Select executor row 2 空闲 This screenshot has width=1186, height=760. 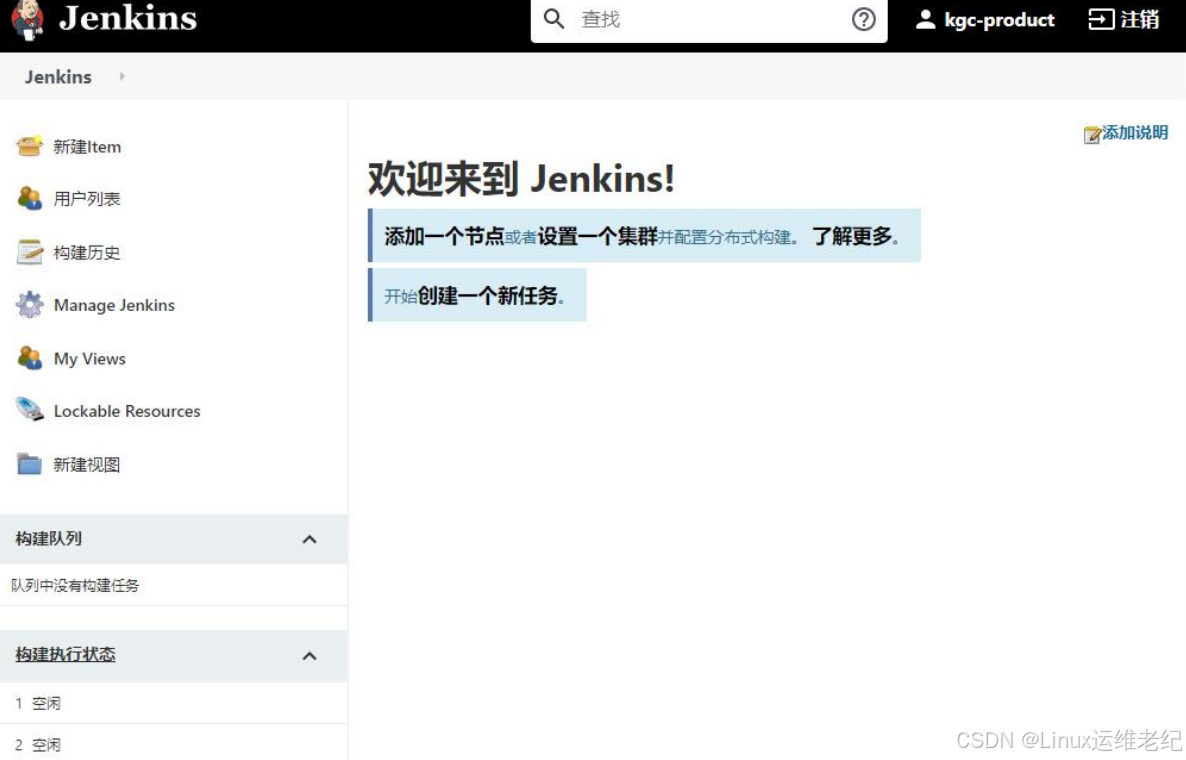coord(174,744)
